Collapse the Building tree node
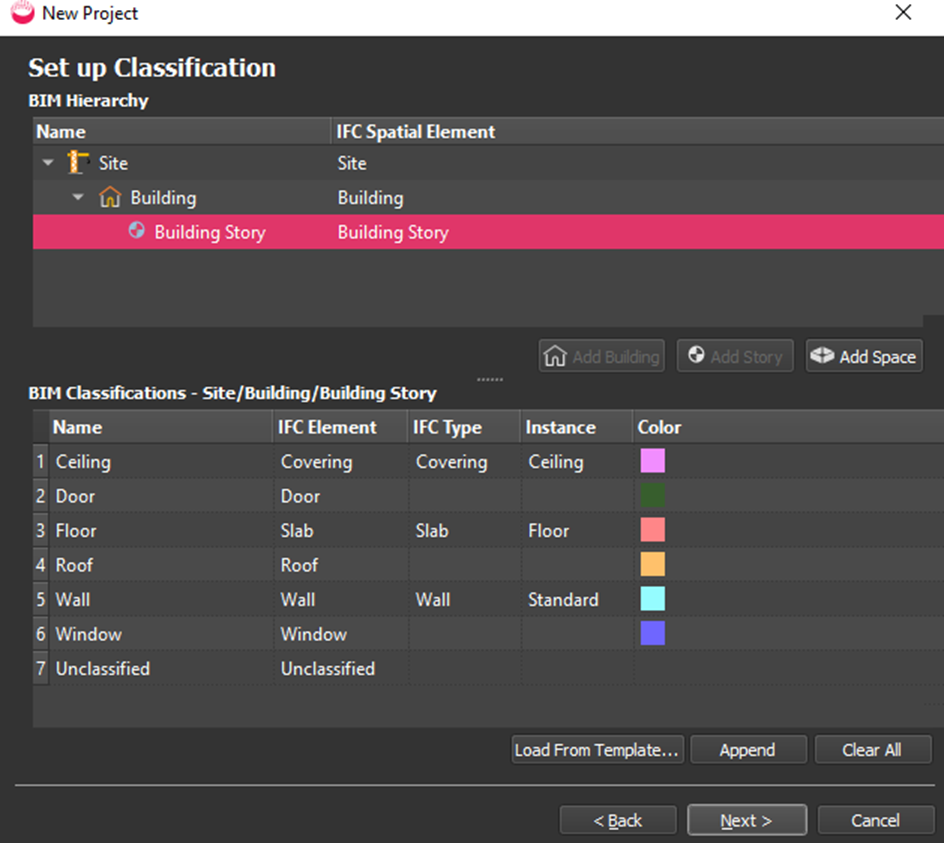944x843 pixels. (x=79, y=198)
